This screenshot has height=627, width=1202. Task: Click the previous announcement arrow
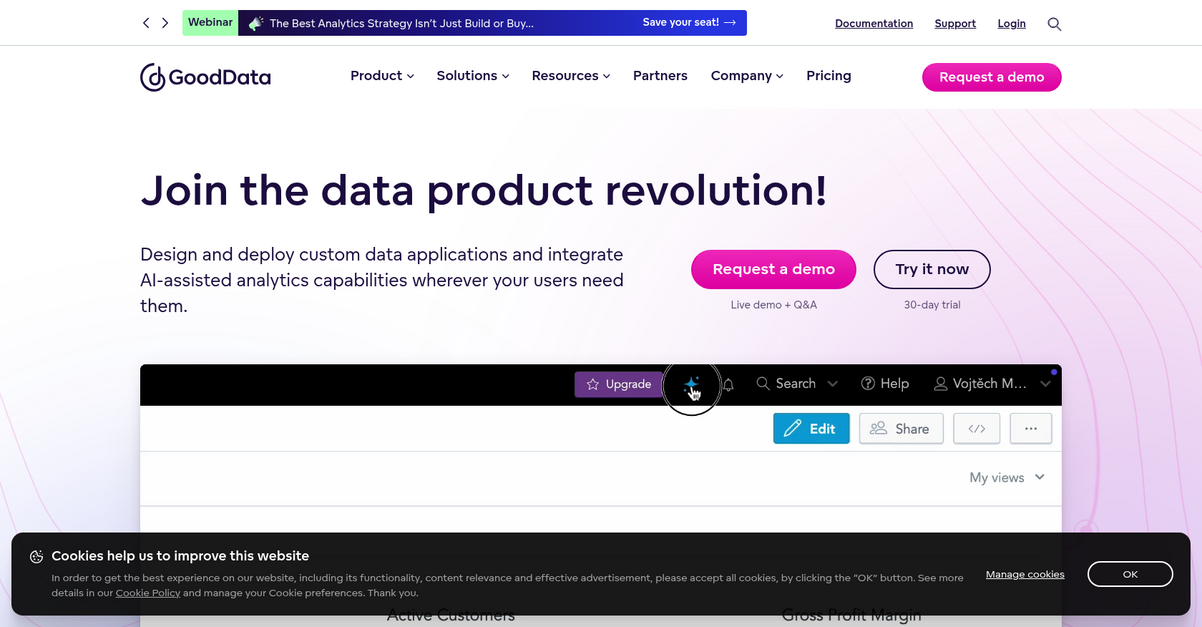(x=146, y=23)
